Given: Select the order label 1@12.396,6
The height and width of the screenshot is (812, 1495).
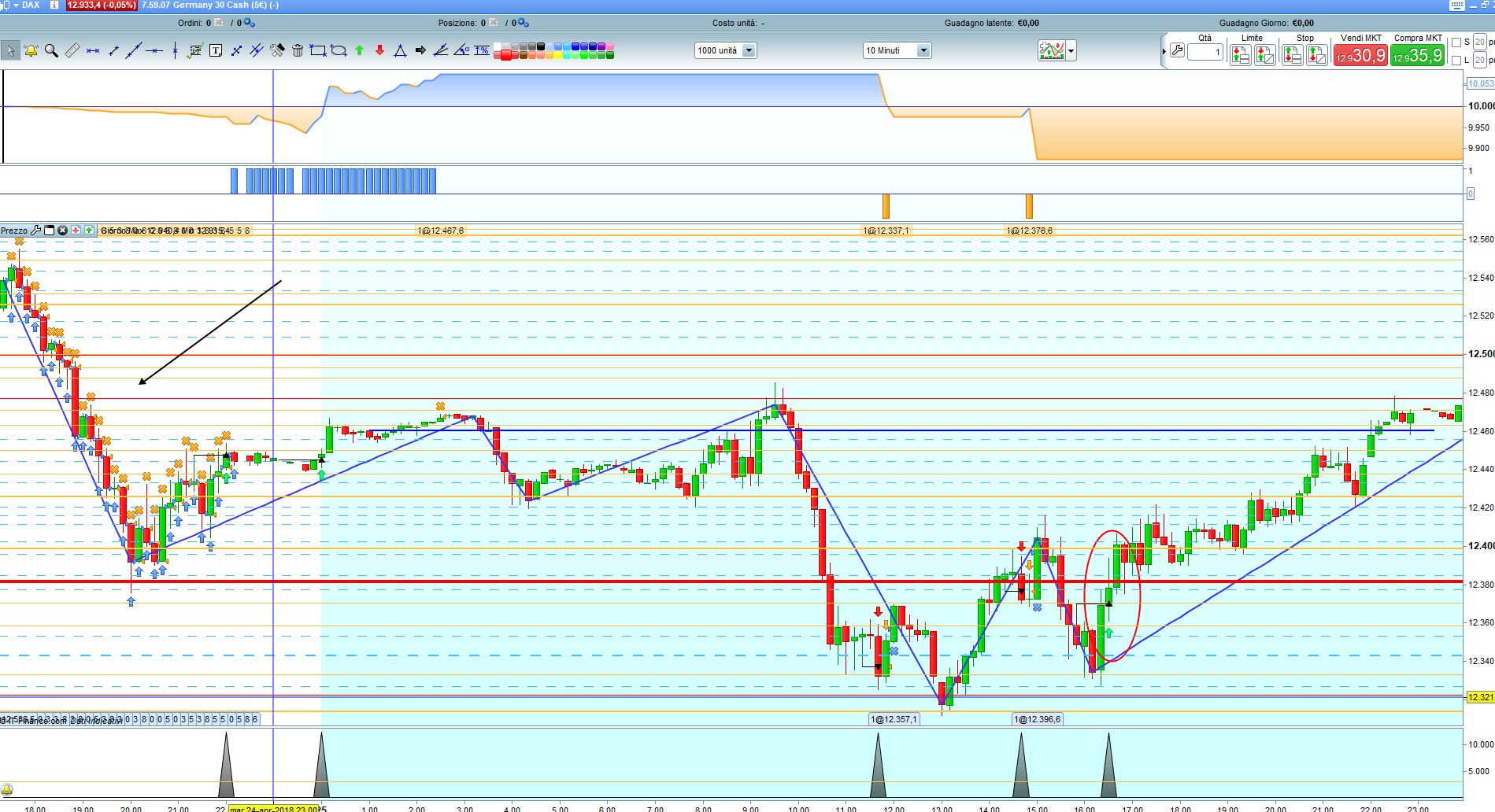Looking at the screenshot, I should (1037, 719).
